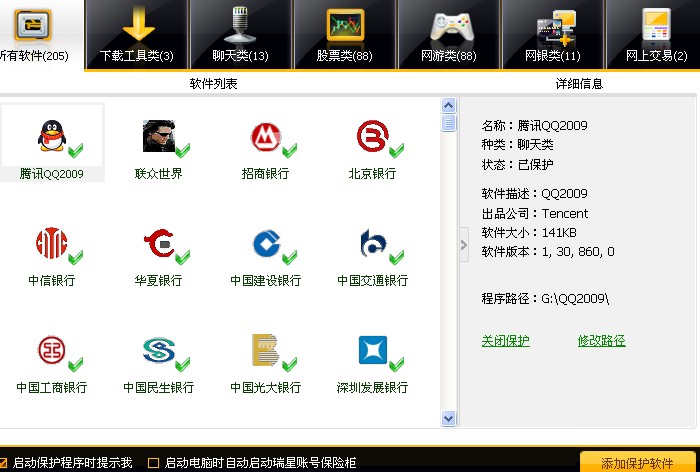Toggle 启动保护程序时提示我 checkbox
Image resolution: width=700 pixels, height=472 pixels.
tap(3, 463)
